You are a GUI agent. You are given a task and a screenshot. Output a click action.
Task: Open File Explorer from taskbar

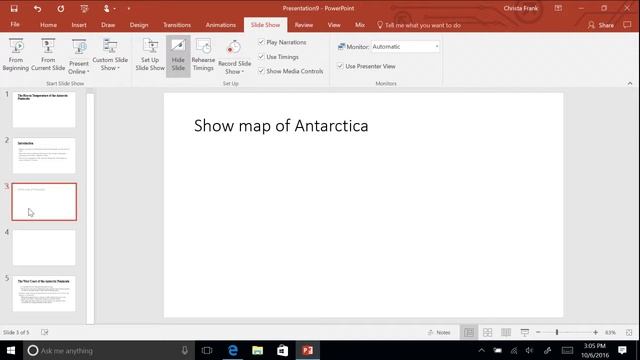(258, 350)
